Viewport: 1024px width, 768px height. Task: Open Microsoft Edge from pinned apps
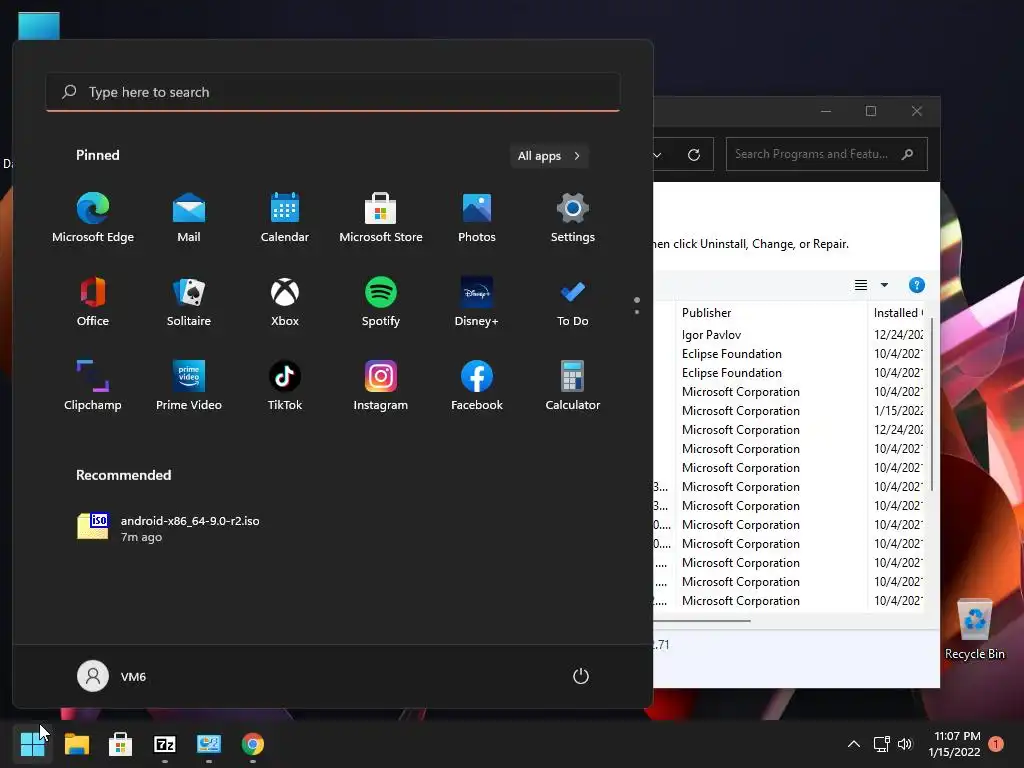point(93,217)
